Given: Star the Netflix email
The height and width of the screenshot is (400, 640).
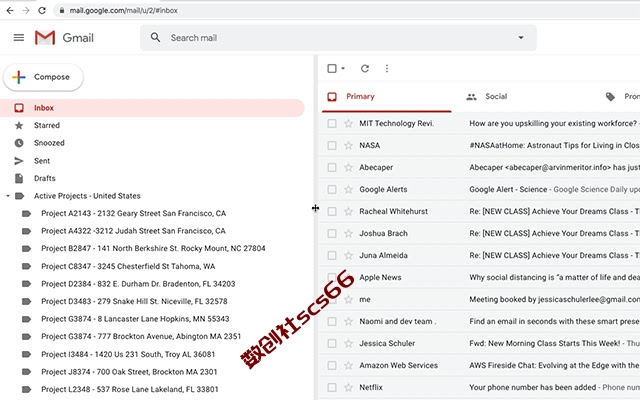Looking at the screenshot, I should tap(348, 387).
